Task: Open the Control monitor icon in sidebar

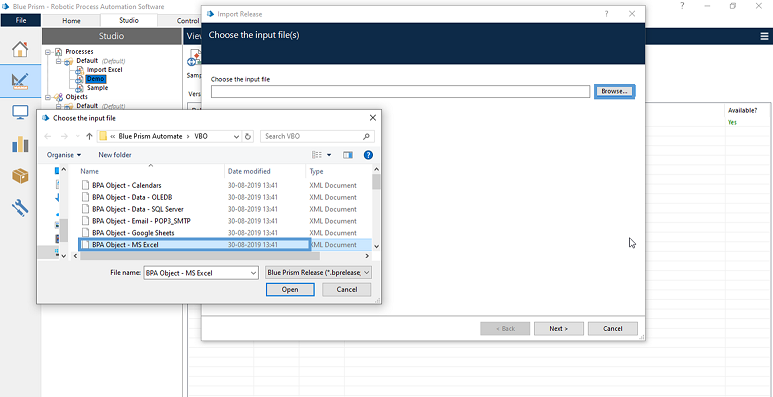Action: click(x=20, y=113)
